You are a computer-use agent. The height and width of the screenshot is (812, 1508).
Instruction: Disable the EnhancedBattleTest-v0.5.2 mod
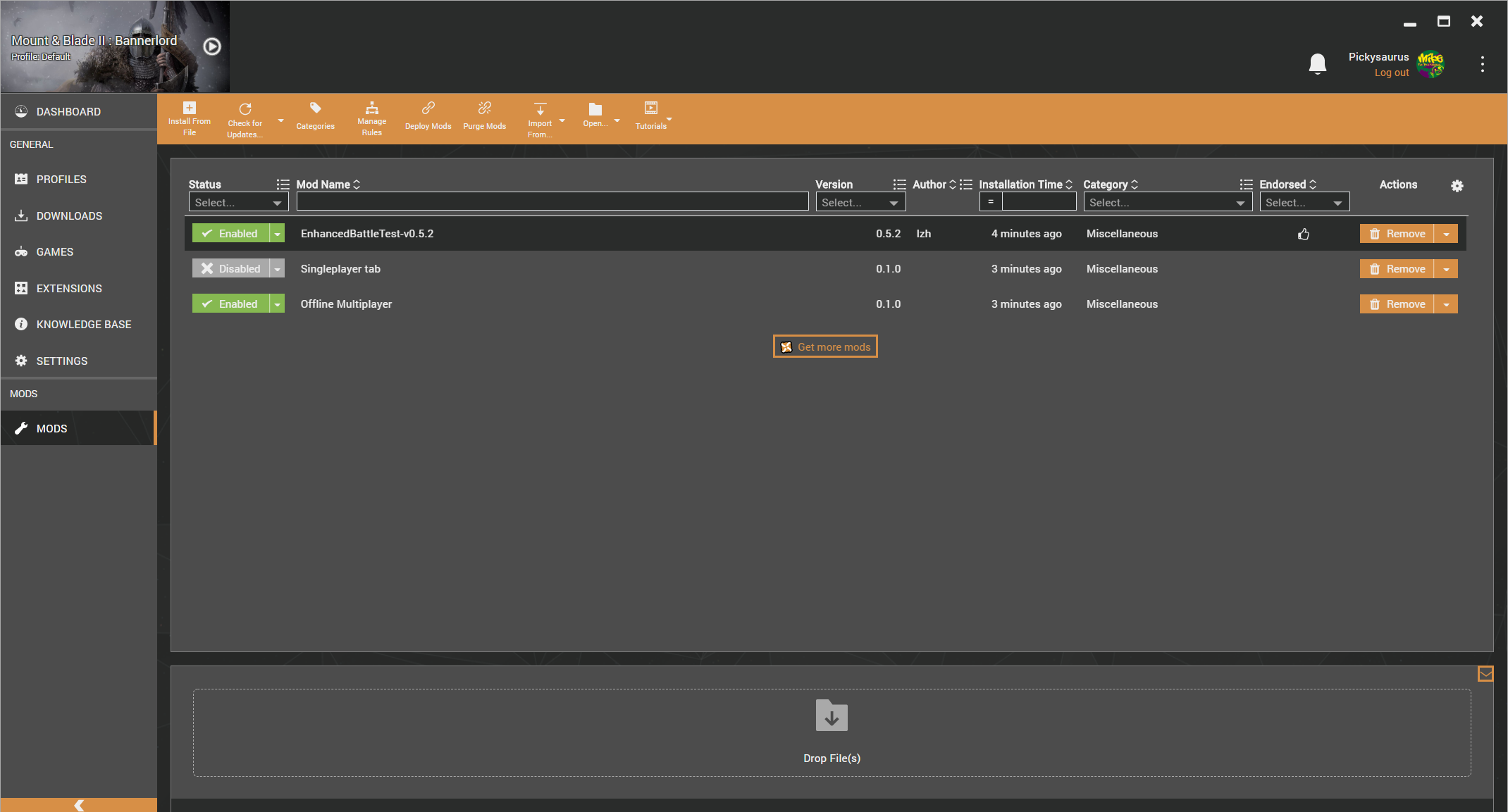pos(230,234)
